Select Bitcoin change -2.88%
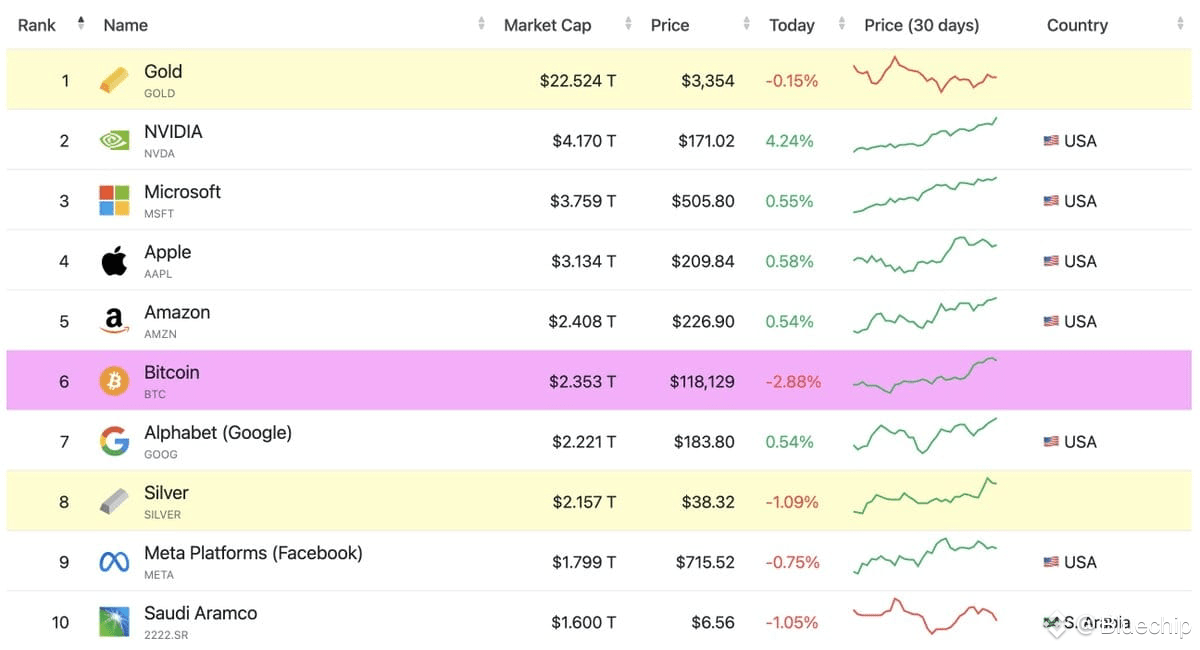 [793, 381]
